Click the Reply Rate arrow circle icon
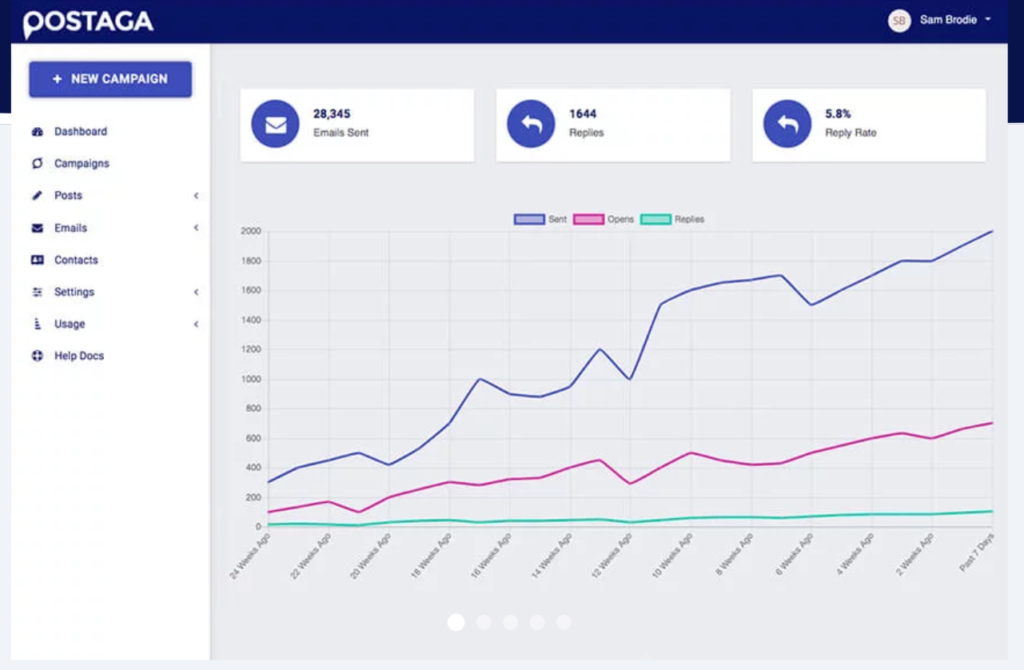Viewport: 1024px width, 670px height. (788, 123)
